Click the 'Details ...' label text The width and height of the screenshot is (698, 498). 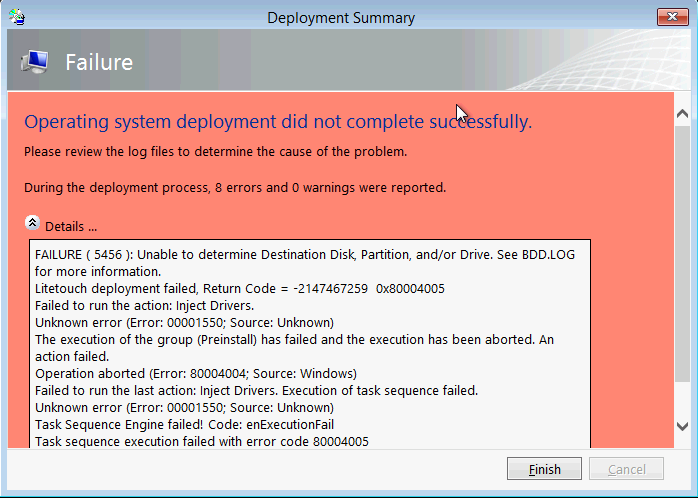(71, 227)
